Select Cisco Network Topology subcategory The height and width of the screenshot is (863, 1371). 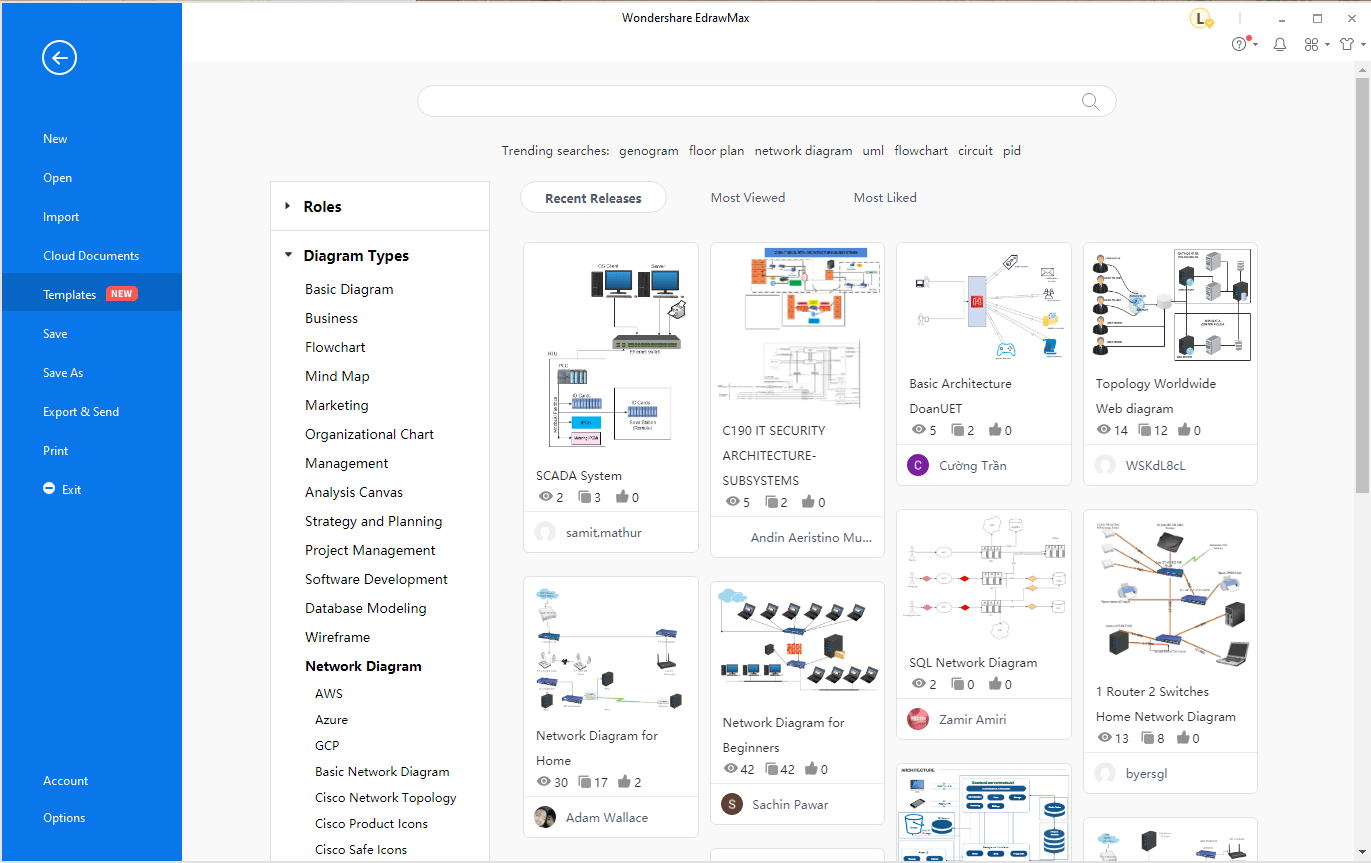point(385,798)
